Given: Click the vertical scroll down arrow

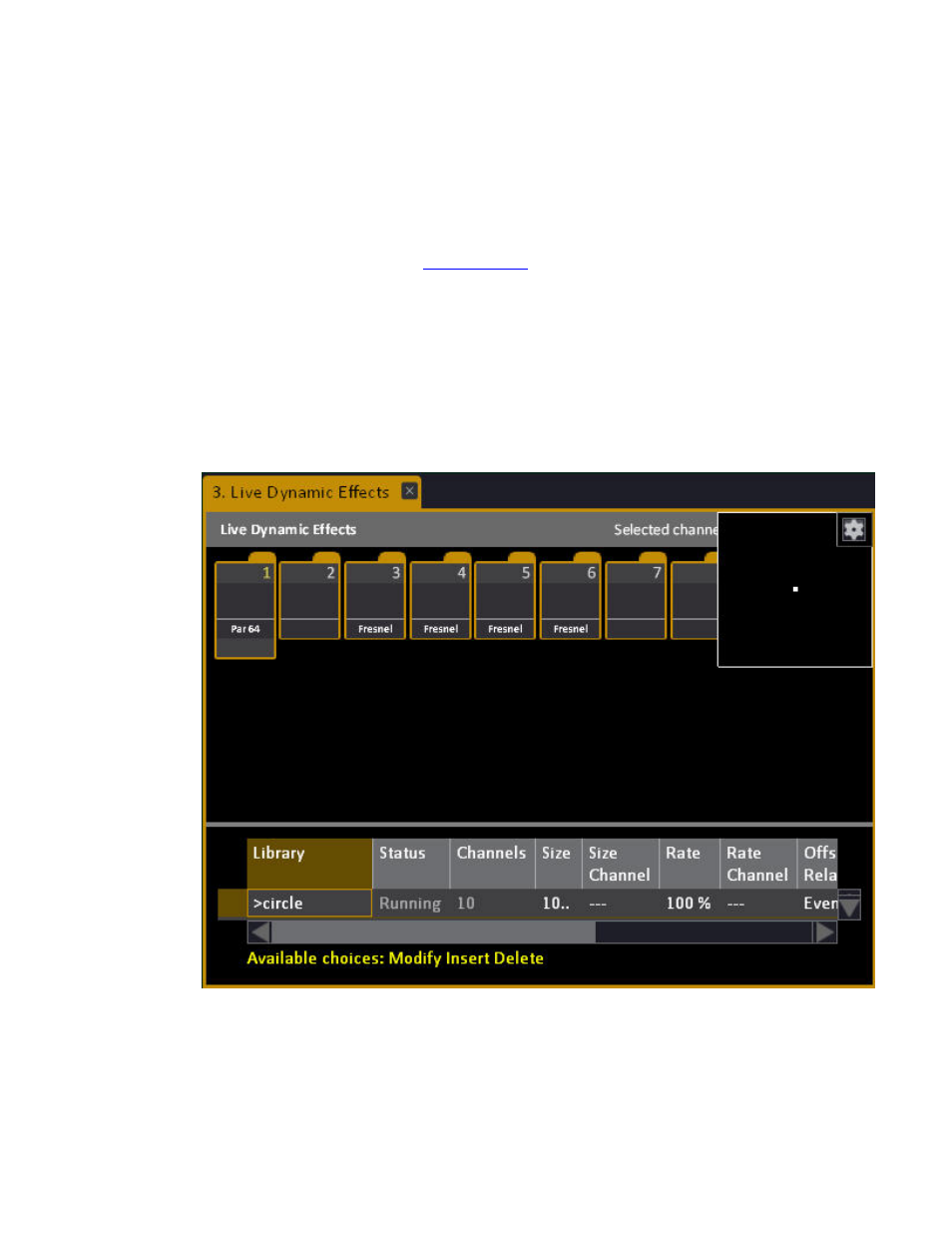Looking at the screenshot, I should point(849,906).
